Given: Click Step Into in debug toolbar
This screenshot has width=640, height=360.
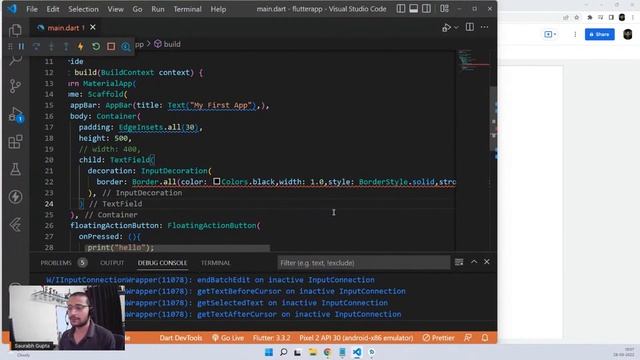Looking at the screenshot, I should 51,47.
